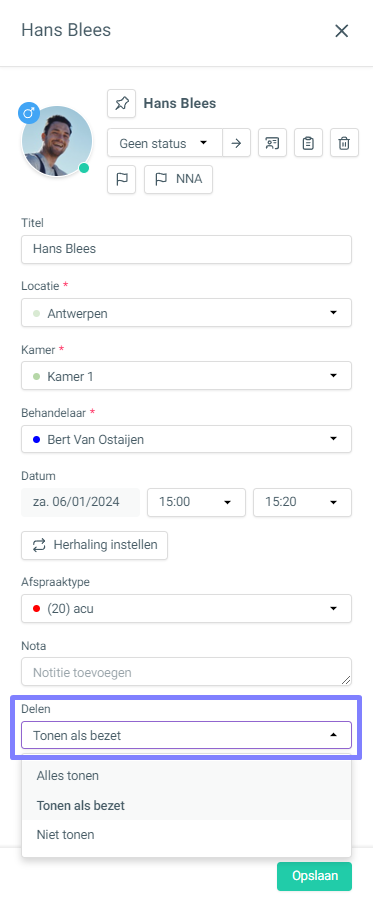
Task: Change the 15:00 start time dropdown
Action: click(196, 502)
